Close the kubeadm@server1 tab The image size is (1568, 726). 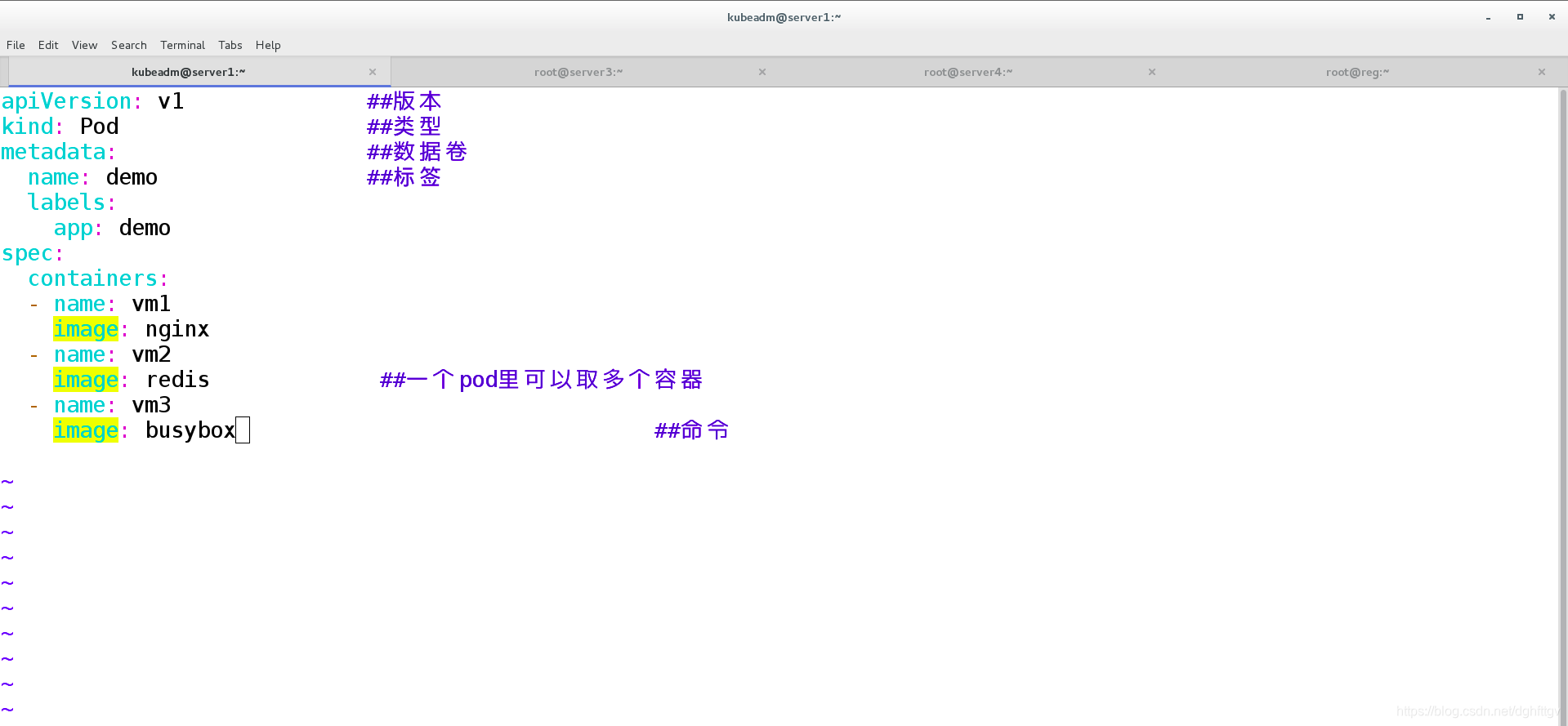[x=373, y=72]
